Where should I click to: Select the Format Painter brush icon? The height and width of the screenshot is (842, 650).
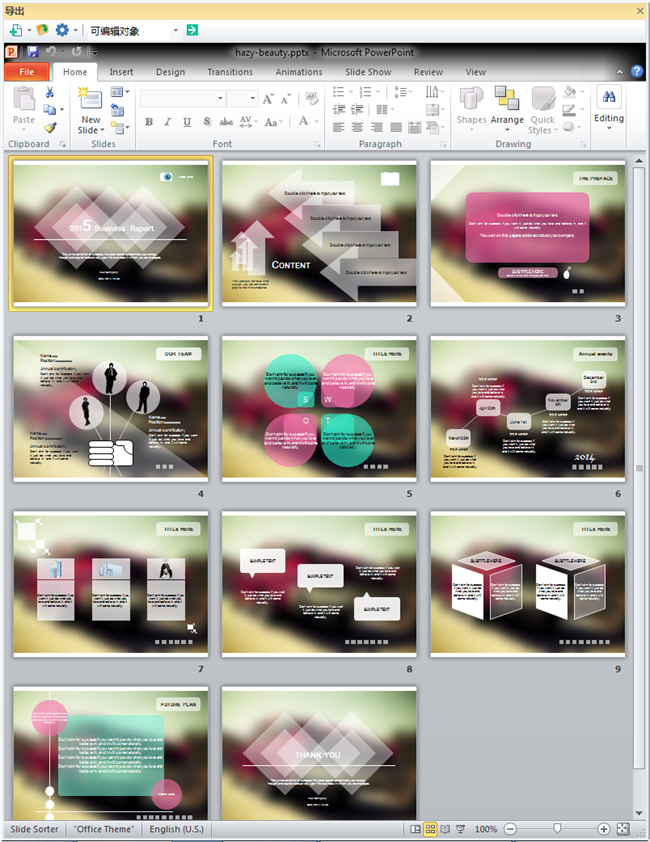click(x=50, y=127)
